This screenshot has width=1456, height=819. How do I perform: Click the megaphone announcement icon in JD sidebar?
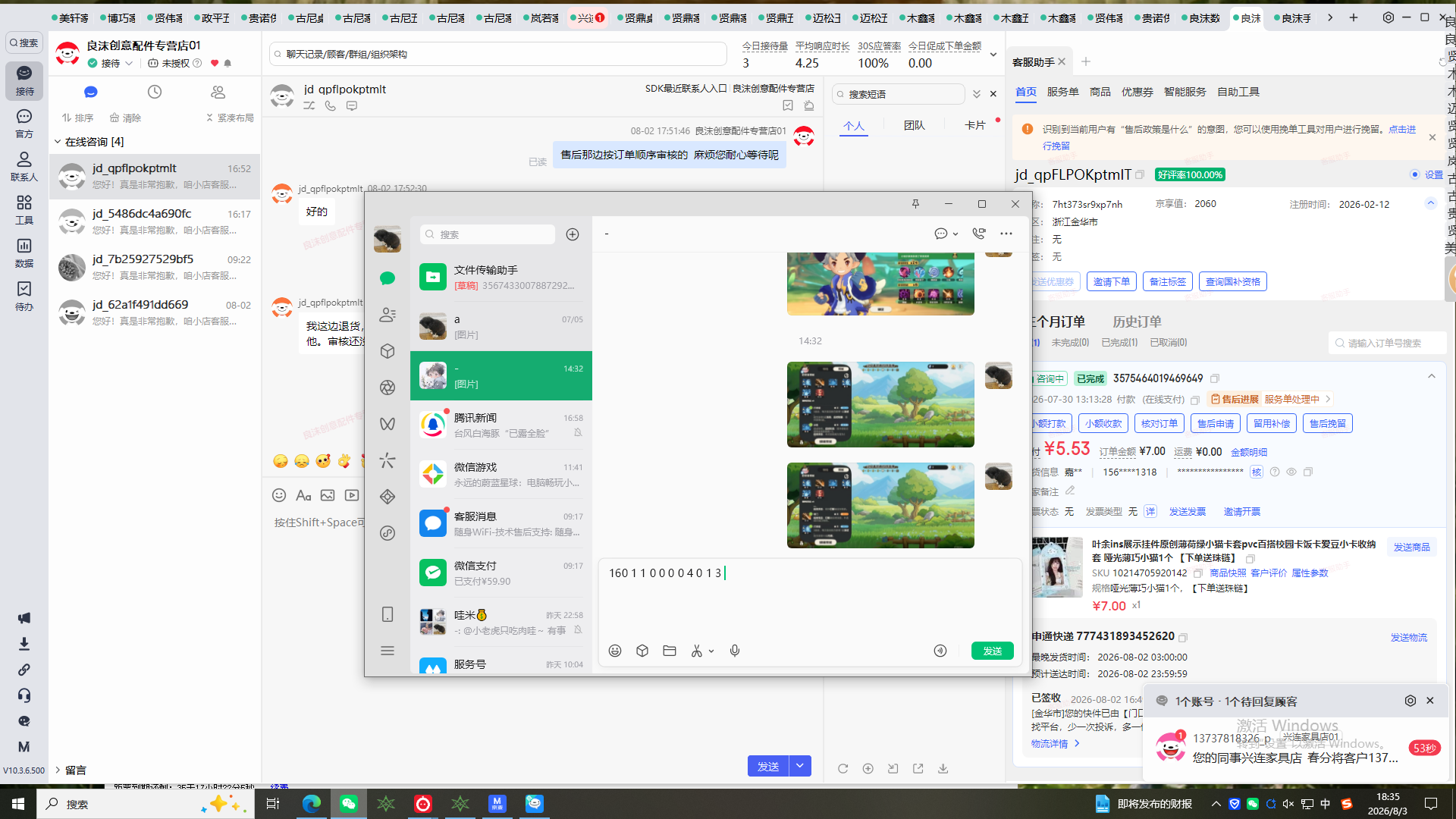tap(24, 618)
